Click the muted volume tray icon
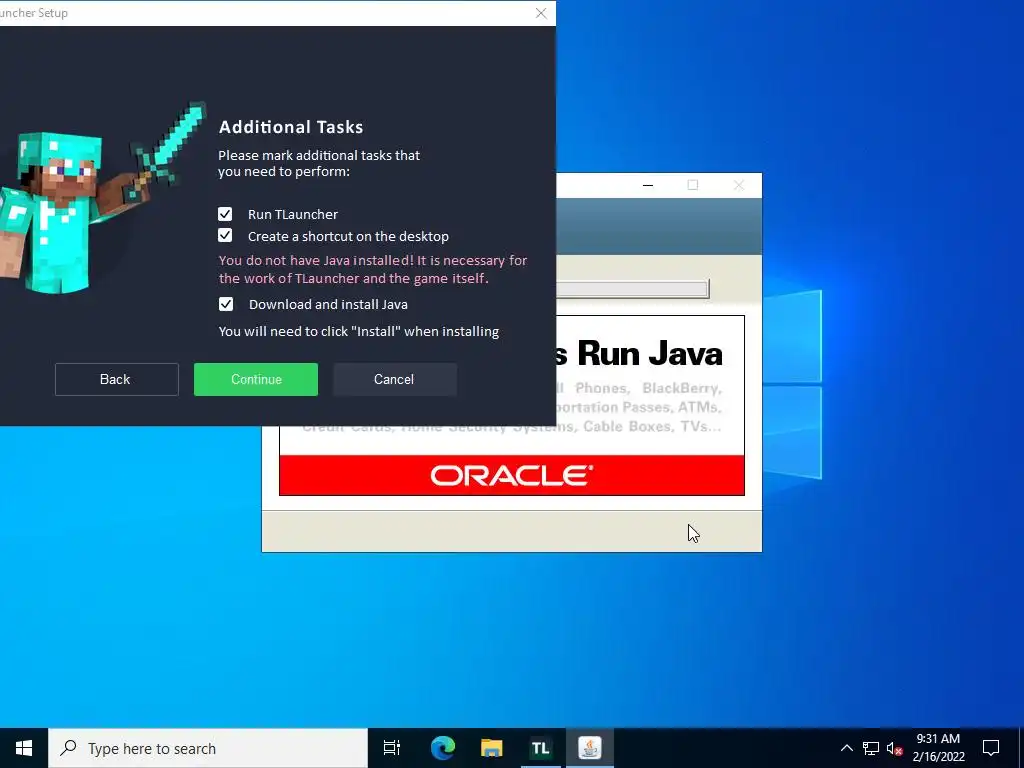 point(894,748)
